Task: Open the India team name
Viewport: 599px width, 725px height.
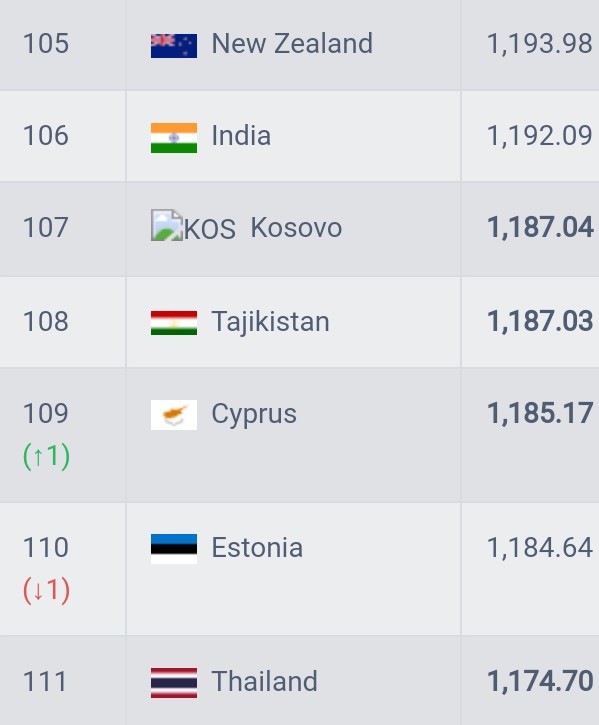Action: coord(241,136)
